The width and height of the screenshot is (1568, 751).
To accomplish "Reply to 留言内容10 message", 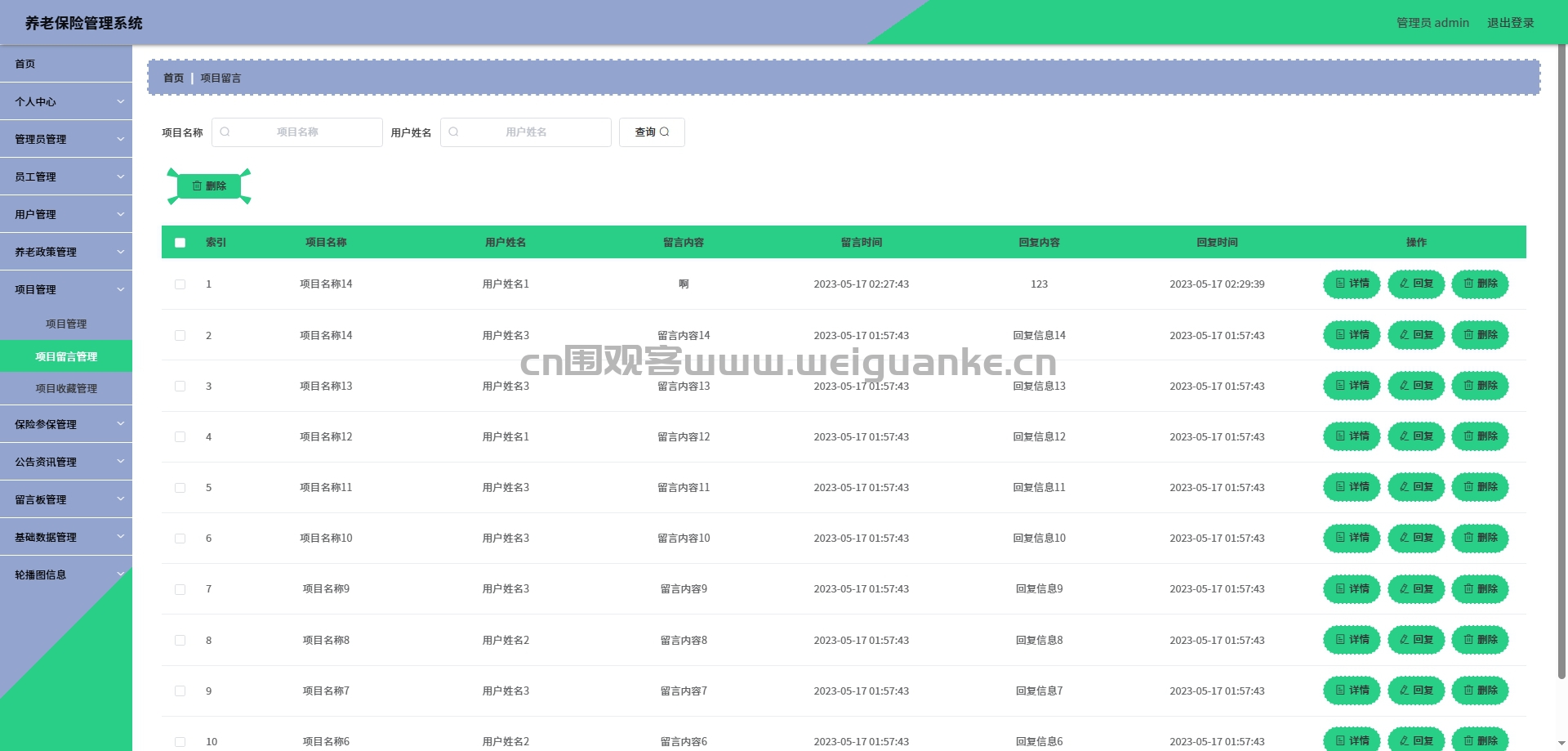I will [1416, 538].
